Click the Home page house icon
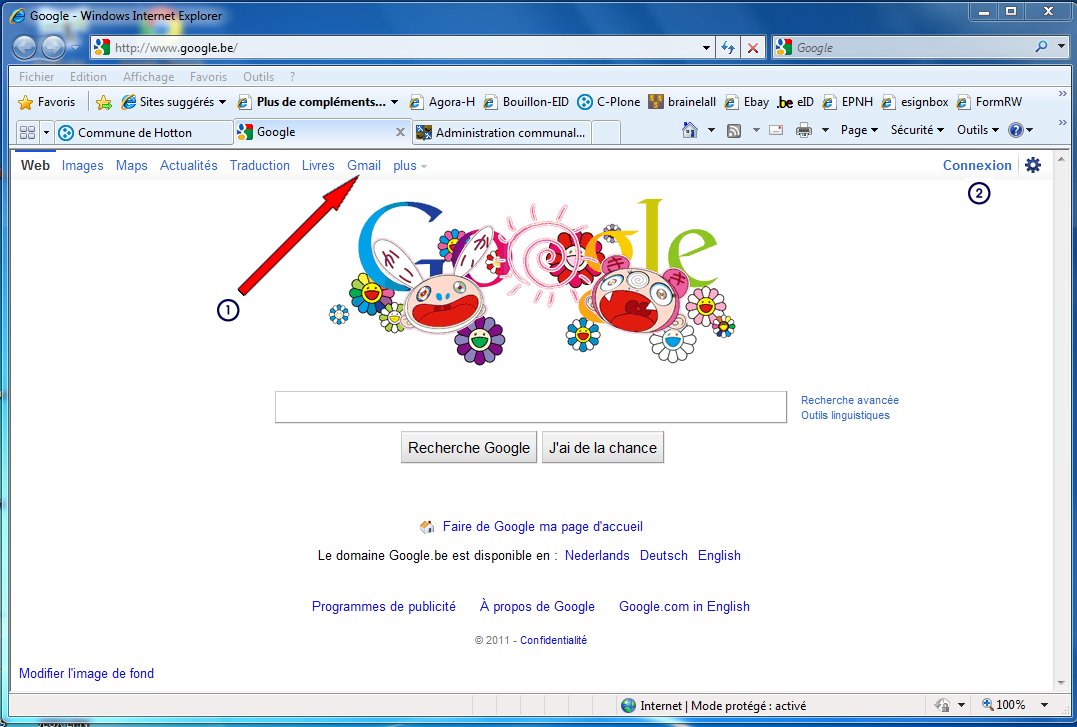1077x727 pixels. (690, 130)
